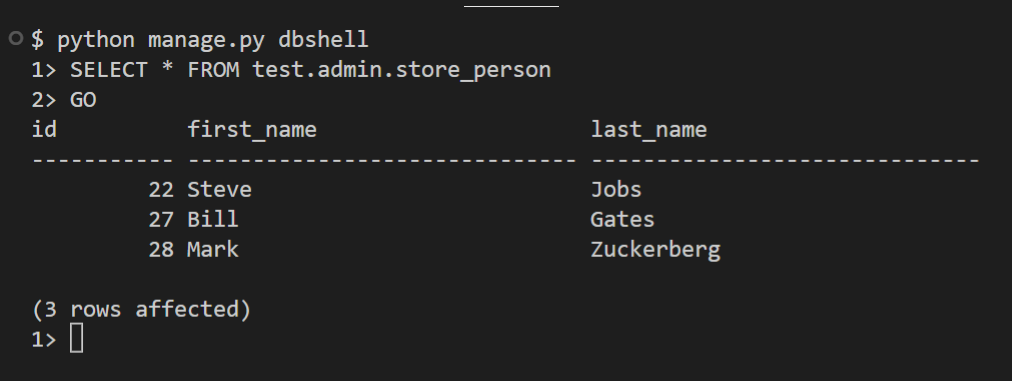Click the circle command decoration icon
1012x381 pixels.
pos(15,39)
